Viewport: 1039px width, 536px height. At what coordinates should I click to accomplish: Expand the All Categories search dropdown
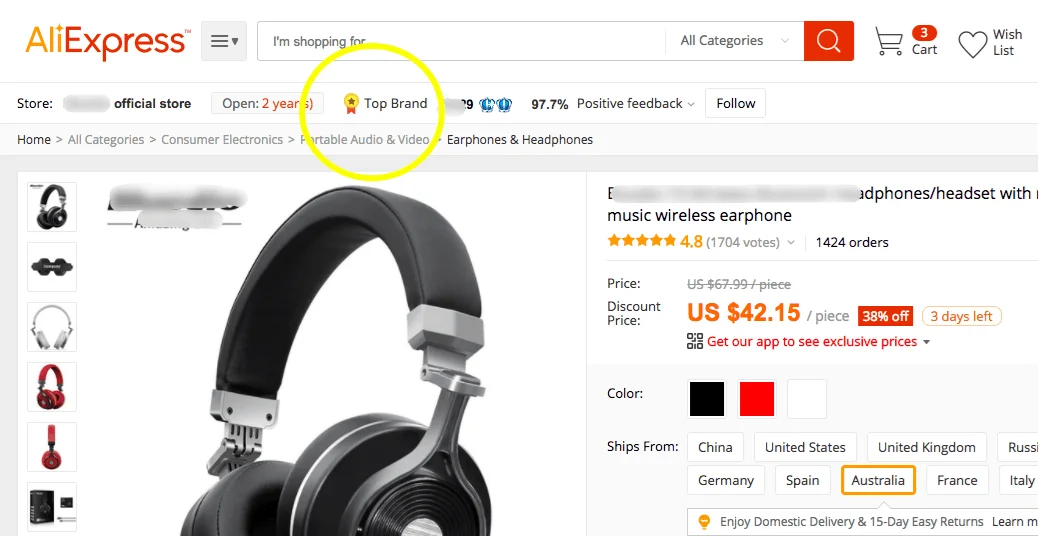[x=734, y=41]
